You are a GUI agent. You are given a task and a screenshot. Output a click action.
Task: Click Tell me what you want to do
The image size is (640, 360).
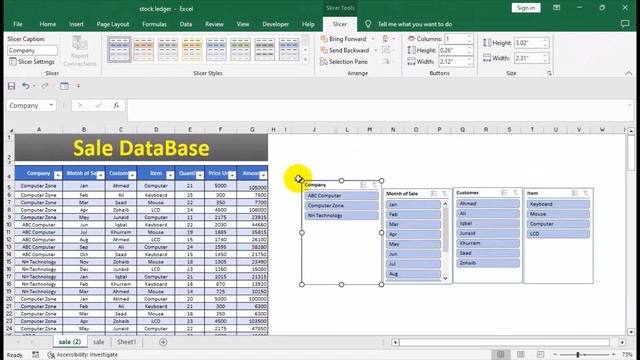(x=415, y=24)
